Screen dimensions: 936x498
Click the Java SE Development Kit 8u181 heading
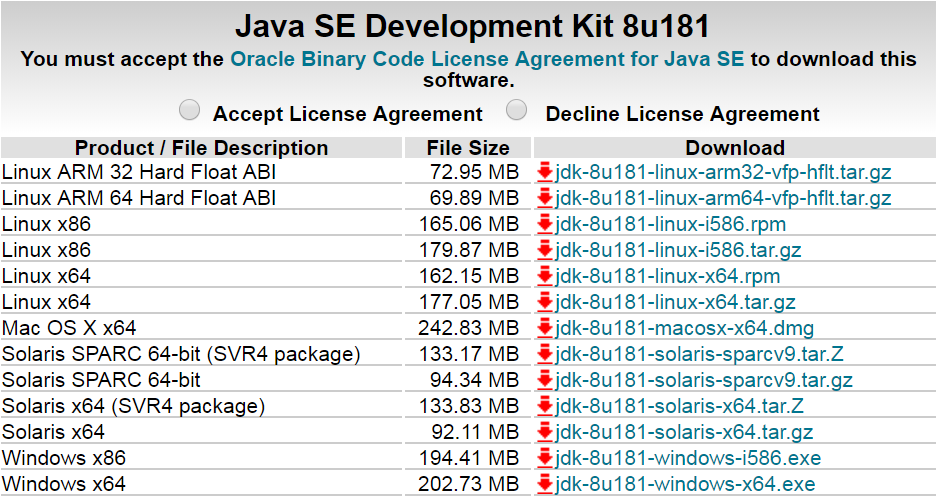coord(472,26)
